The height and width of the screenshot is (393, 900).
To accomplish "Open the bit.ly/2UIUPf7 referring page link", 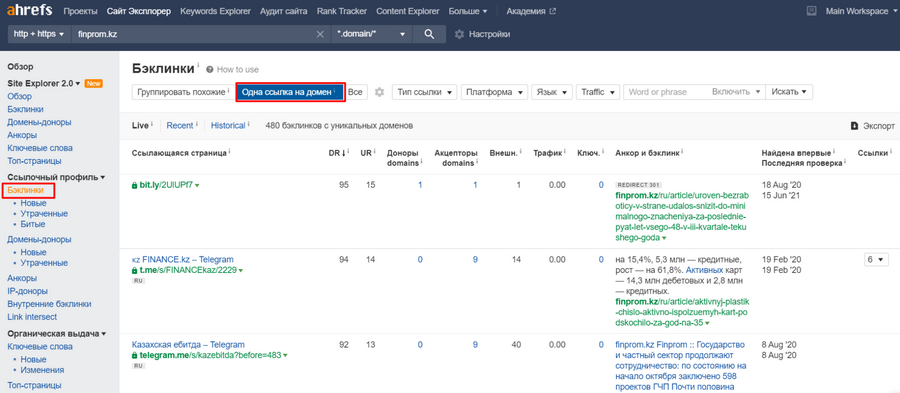I will pyautogui.click(x=165, y=185).
